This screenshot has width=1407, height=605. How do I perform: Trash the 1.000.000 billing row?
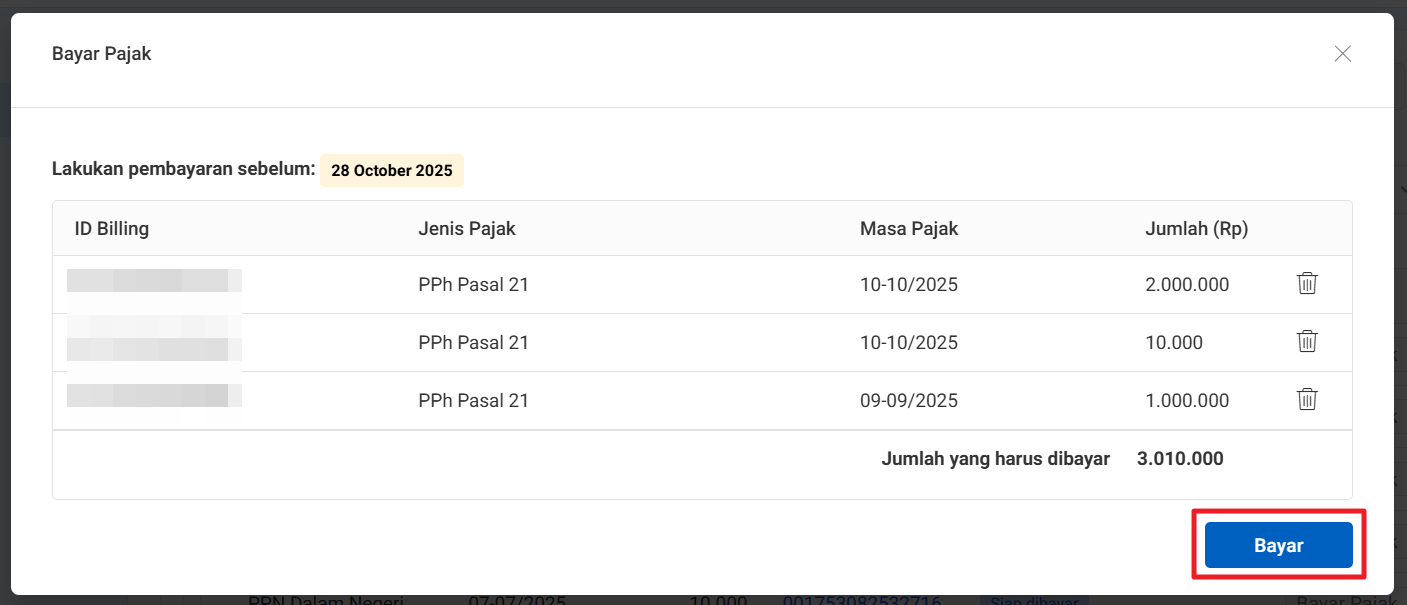[1306, 400]
